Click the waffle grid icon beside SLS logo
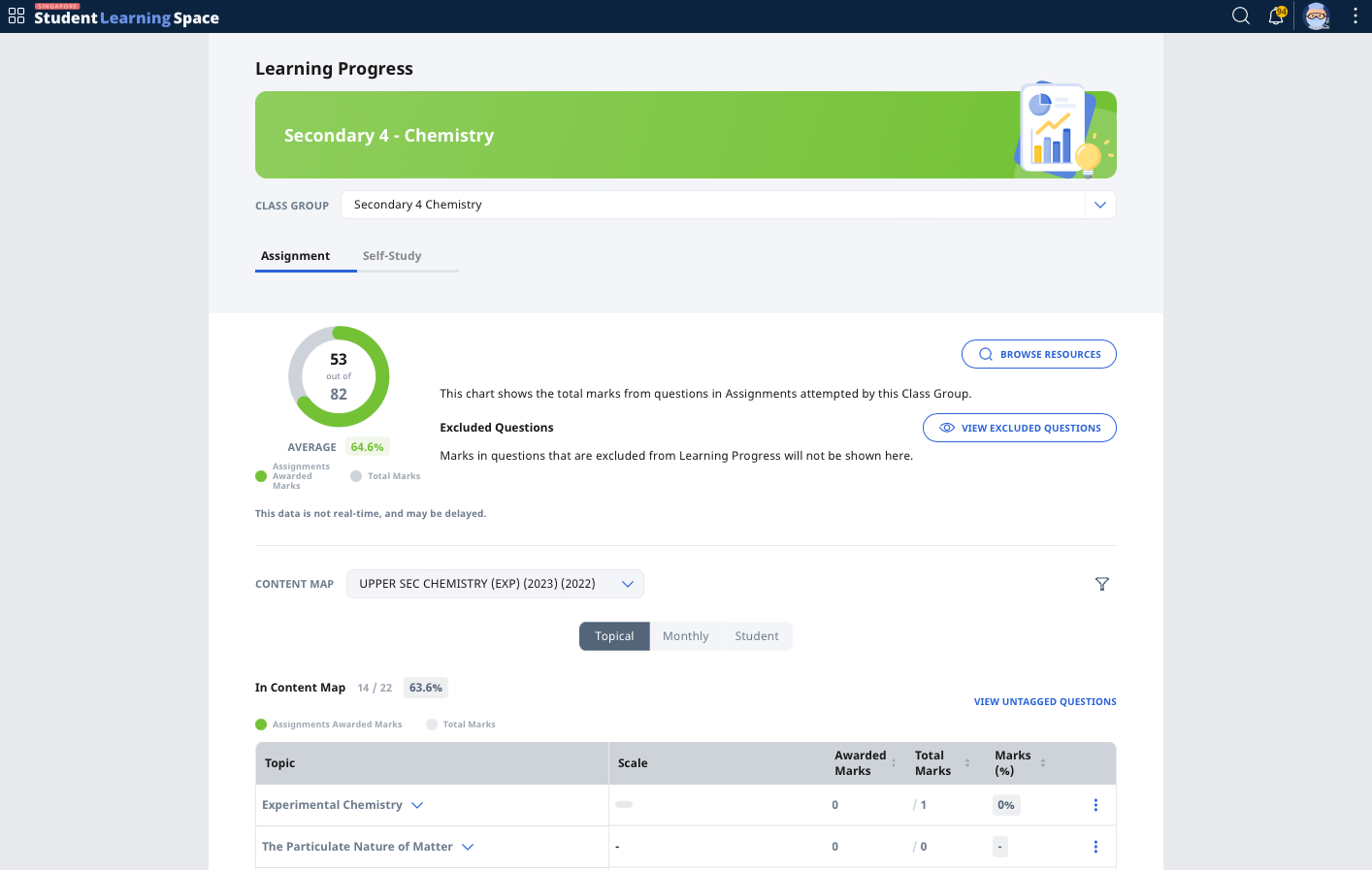This screenshot has height=870, width=1372. coord(16,16)
